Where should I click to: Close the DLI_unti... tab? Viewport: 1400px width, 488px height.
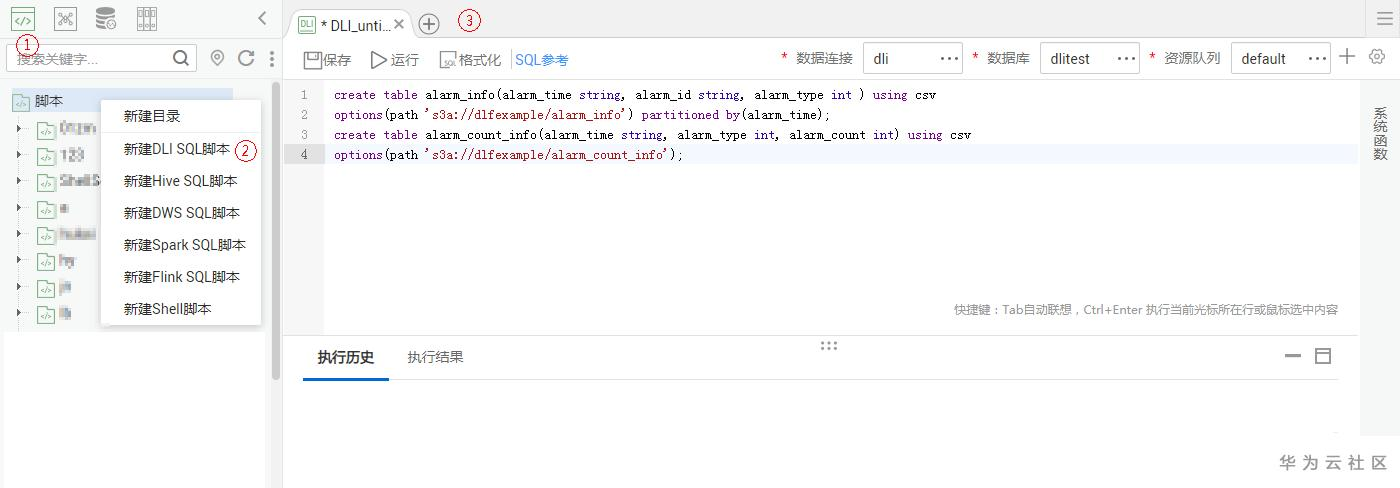[400, 25]
